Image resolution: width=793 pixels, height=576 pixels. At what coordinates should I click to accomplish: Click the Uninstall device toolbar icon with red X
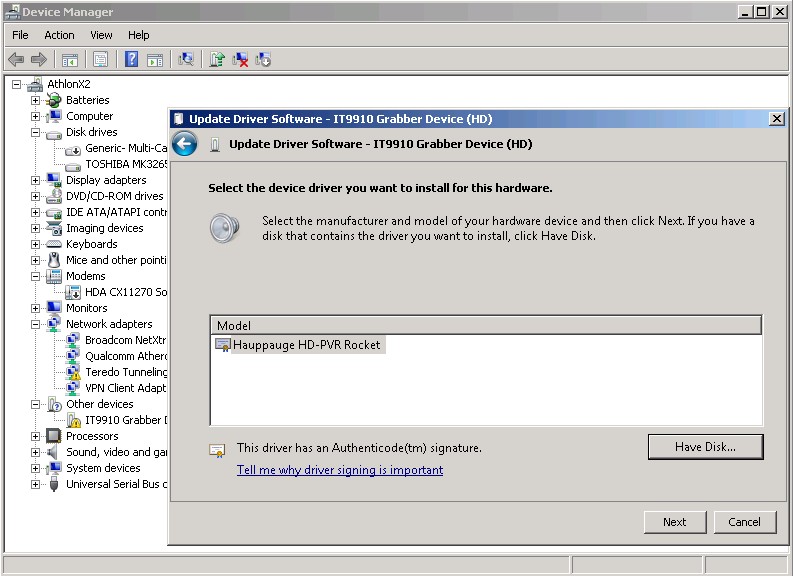pyautogui.click(x=240, y=60)
